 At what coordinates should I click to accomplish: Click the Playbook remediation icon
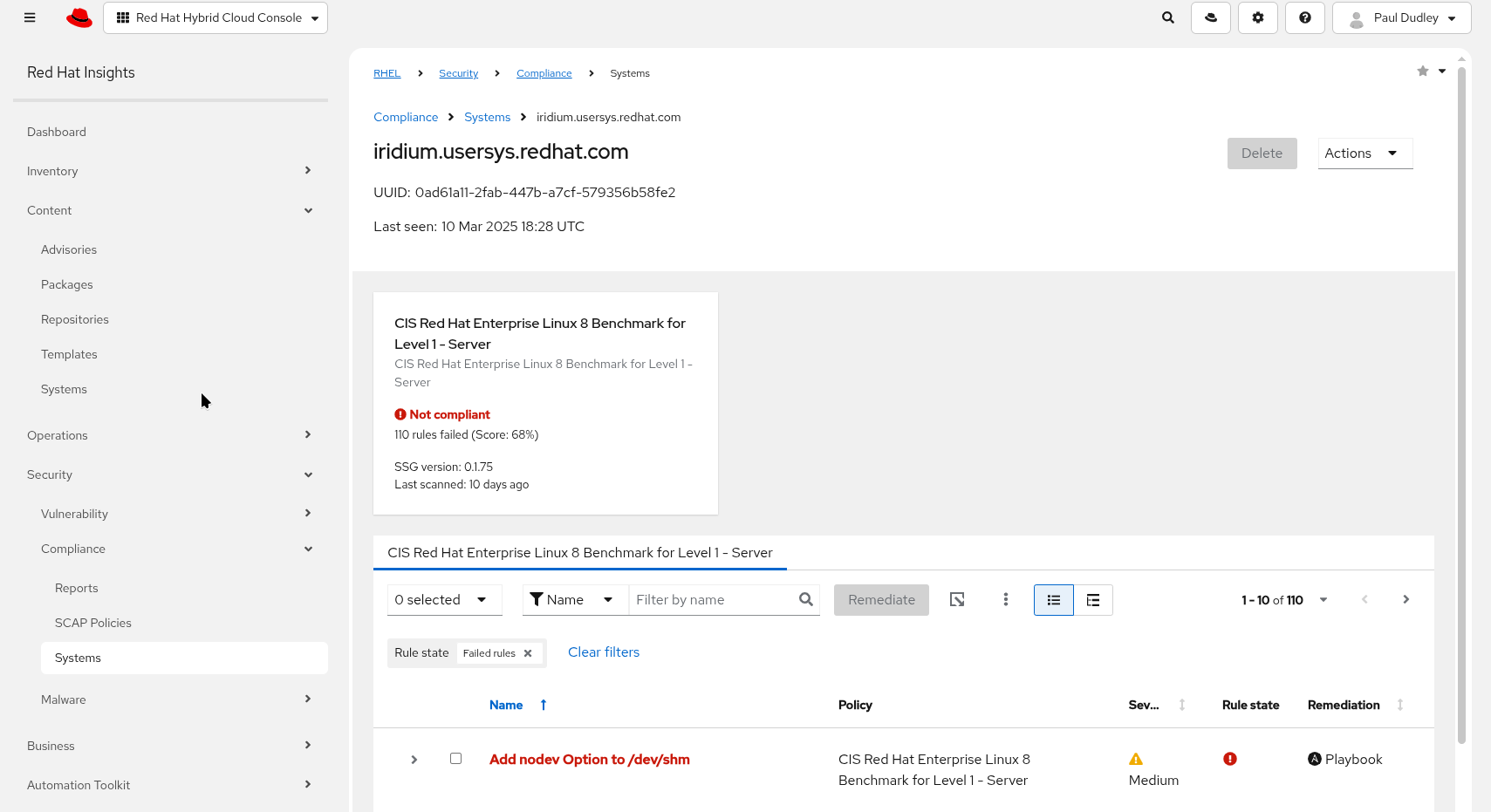tap(1315, 759)
